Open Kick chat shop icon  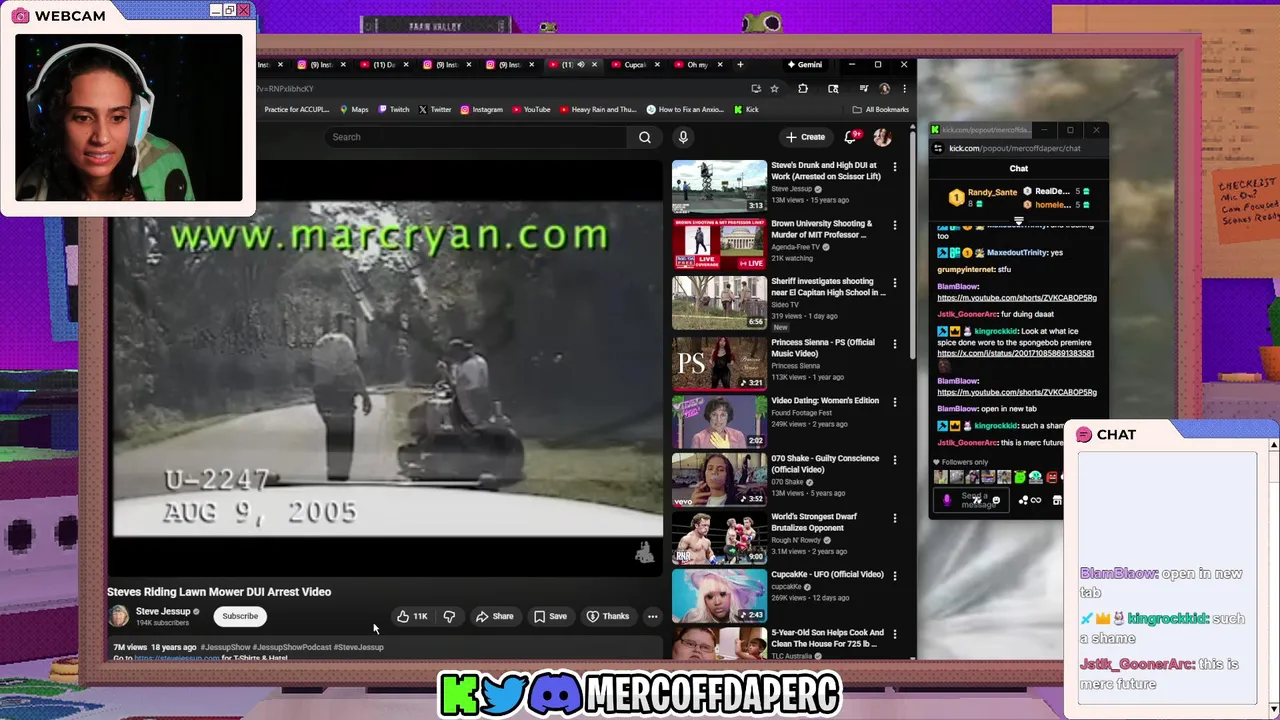[x=1057, y=500]
